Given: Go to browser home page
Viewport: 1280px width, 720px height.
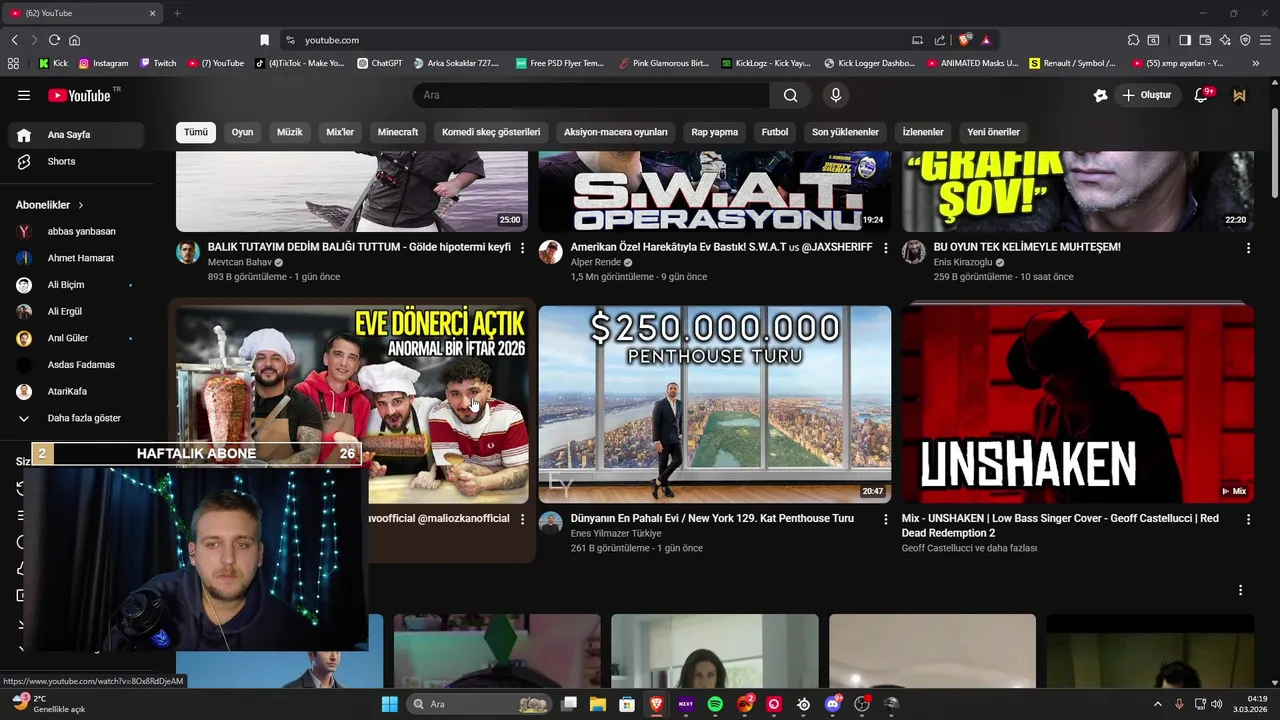Looking at the screenshot, I should coord(74,40).
